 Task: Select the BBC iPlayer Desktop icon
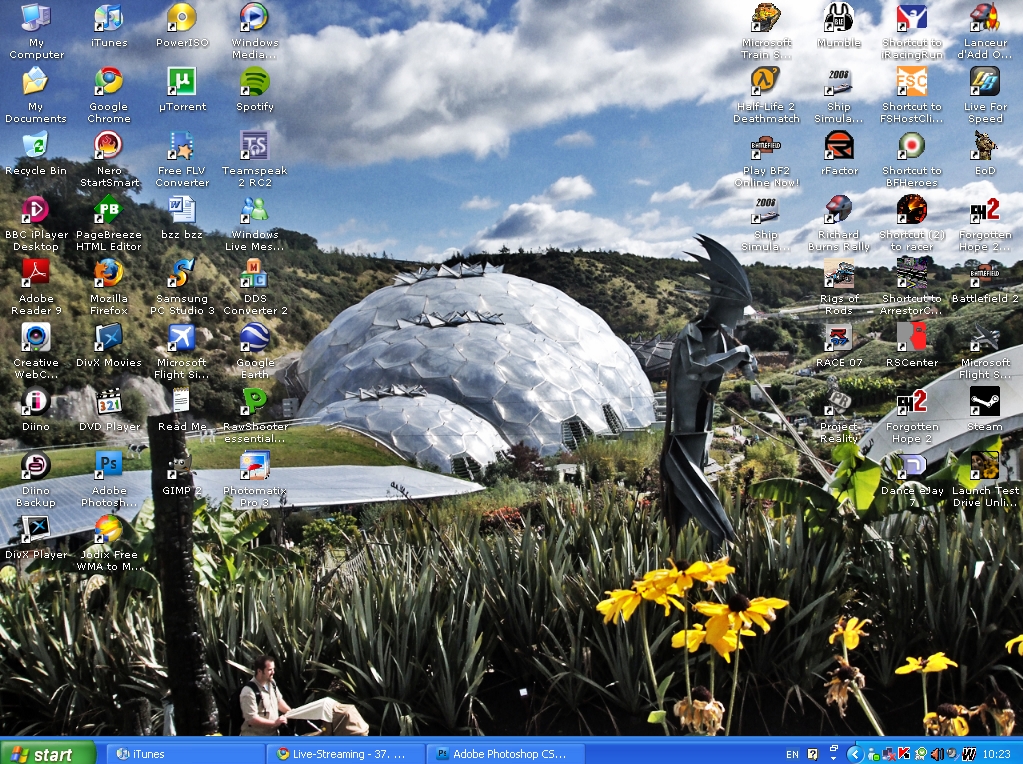click(36, 210)
